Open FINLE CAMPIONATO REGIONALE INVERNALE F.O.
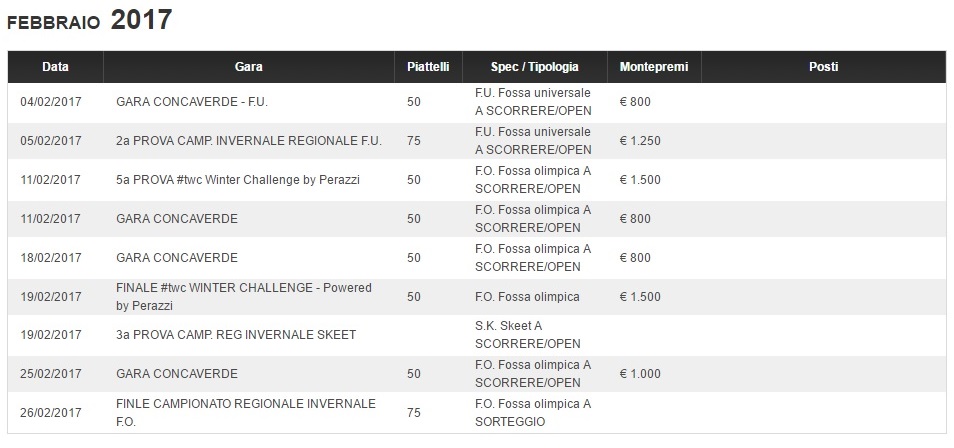Screen dimensions: 954x448 (246, 412)
